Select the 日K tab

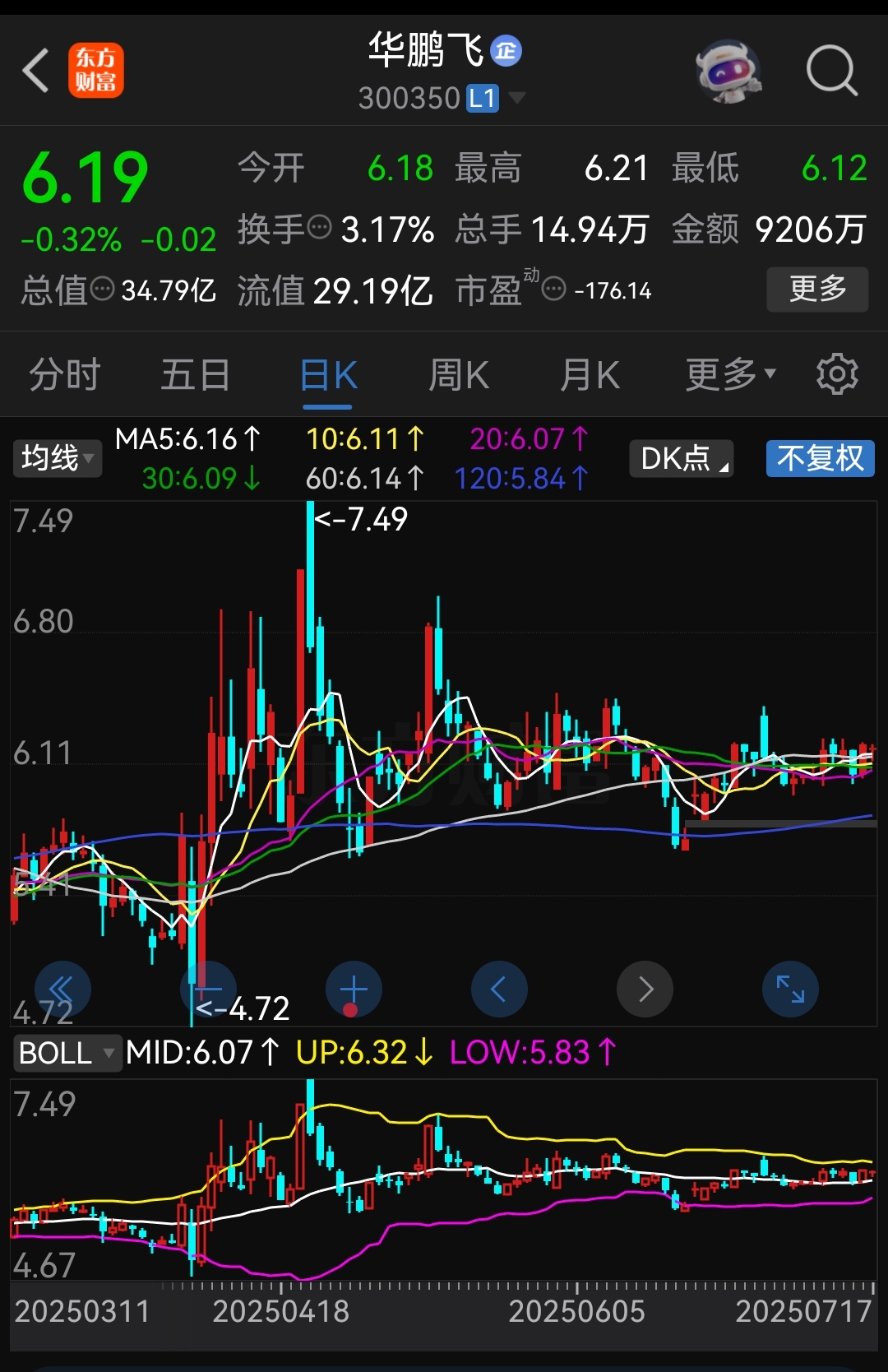[x=328, y=375]
